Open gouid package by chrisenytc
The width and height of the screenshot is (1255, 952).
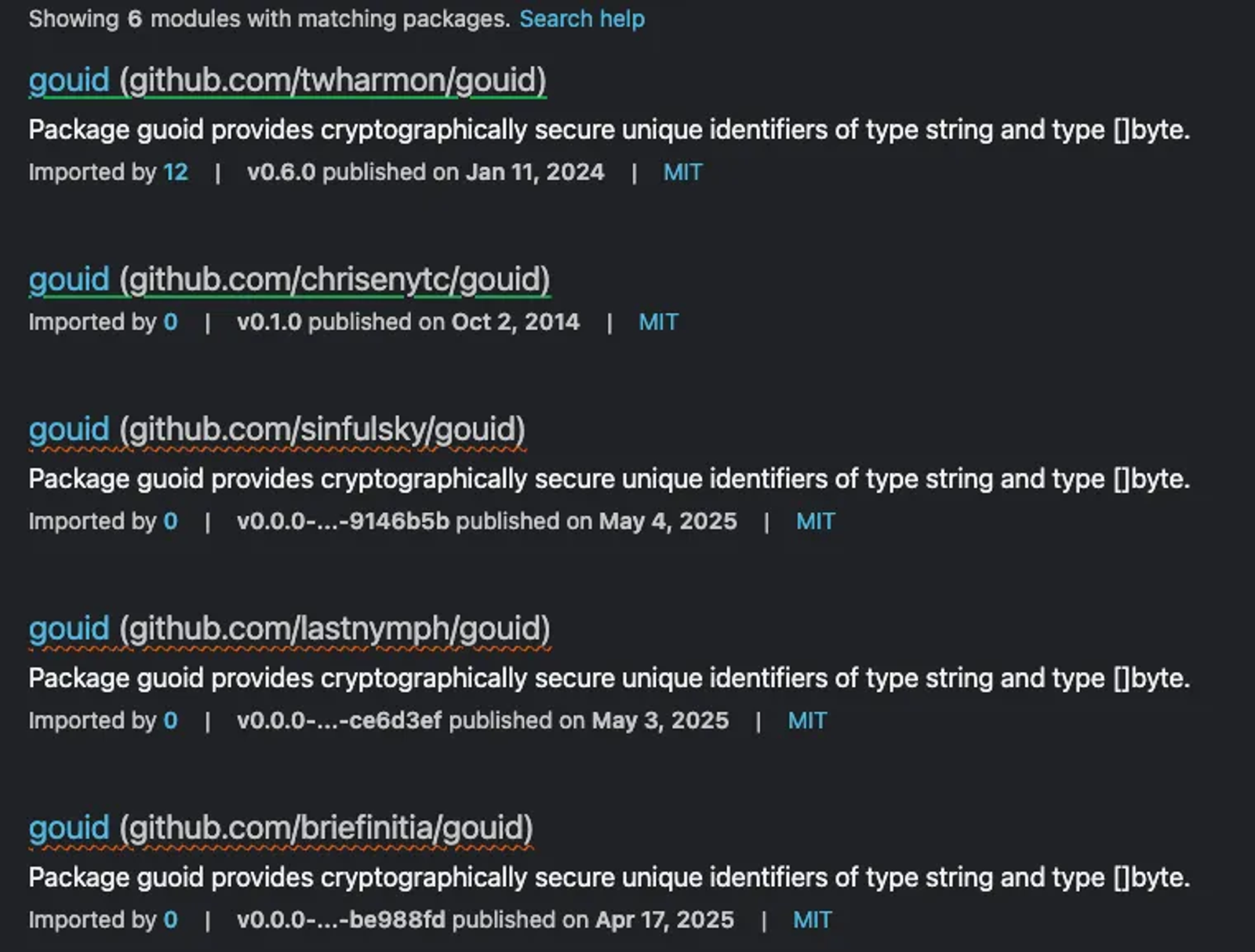[289, 279]
